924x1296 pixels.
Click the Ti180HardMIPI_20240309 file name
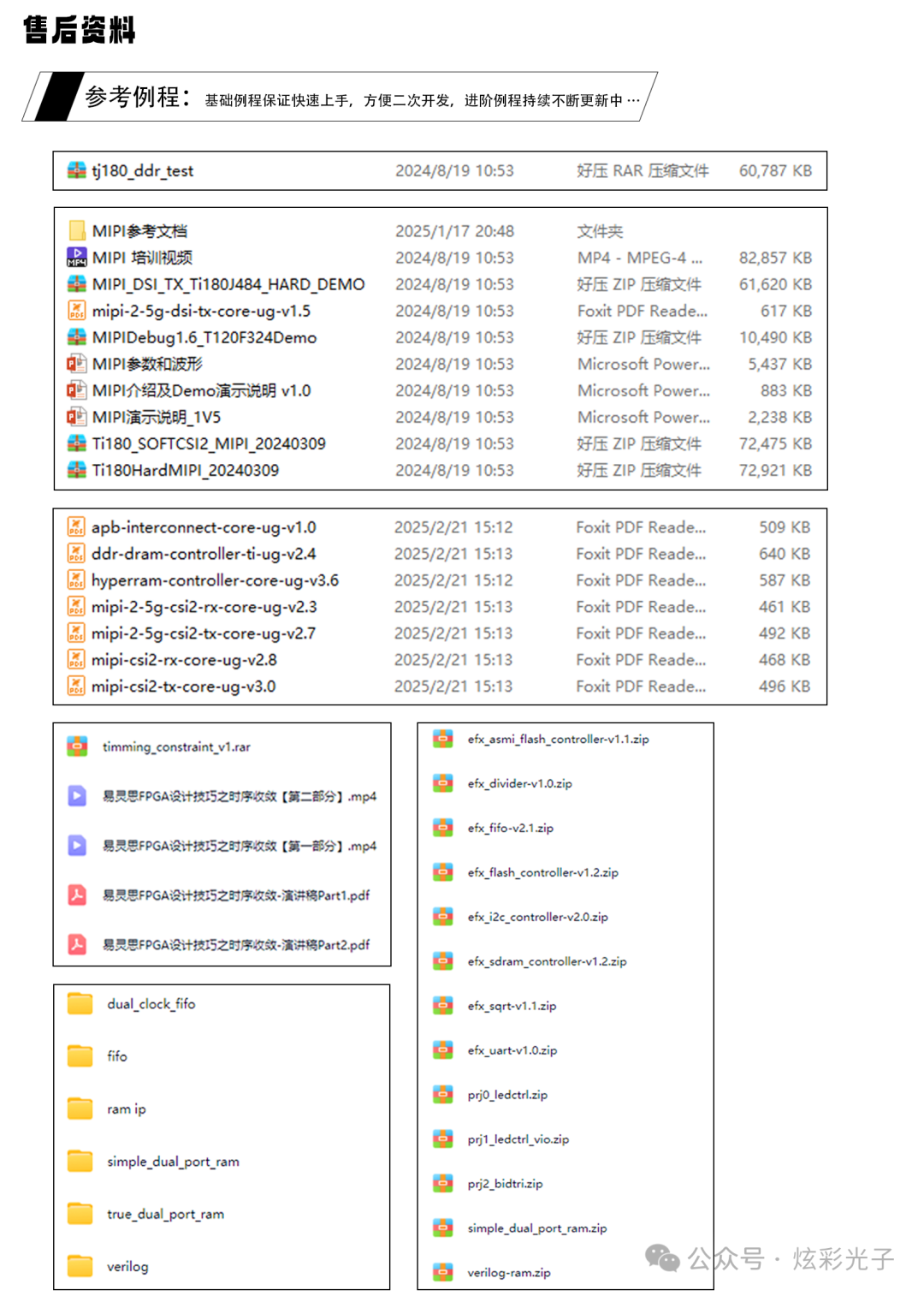pos(186,470)
